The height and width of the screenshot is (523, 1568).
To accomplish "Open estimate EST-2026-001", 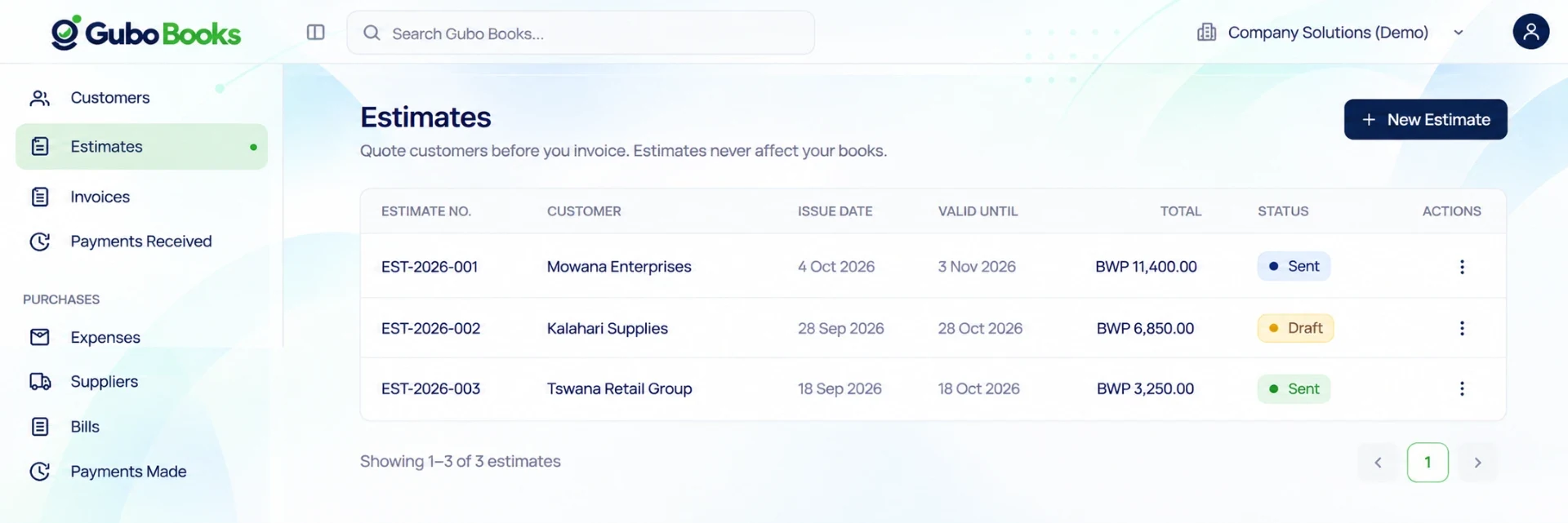I will pyautogui.click(x=430, y=267).
